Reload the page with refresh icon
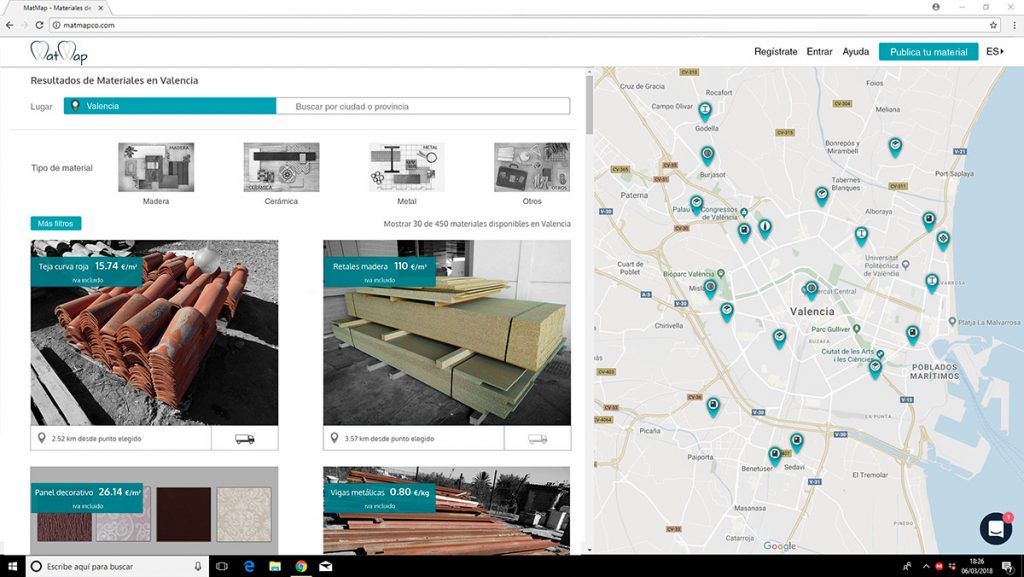Image resolution: width=1024 pixels, height=577 pixels. coord(39,25)
